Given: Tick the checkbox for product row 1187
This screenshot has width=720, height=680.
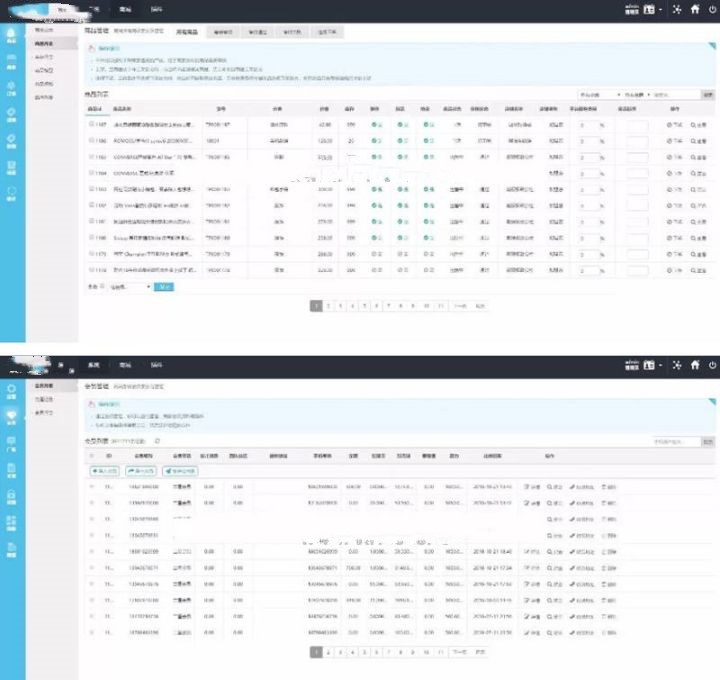Looking at the screenshot, I should point(91,126).
